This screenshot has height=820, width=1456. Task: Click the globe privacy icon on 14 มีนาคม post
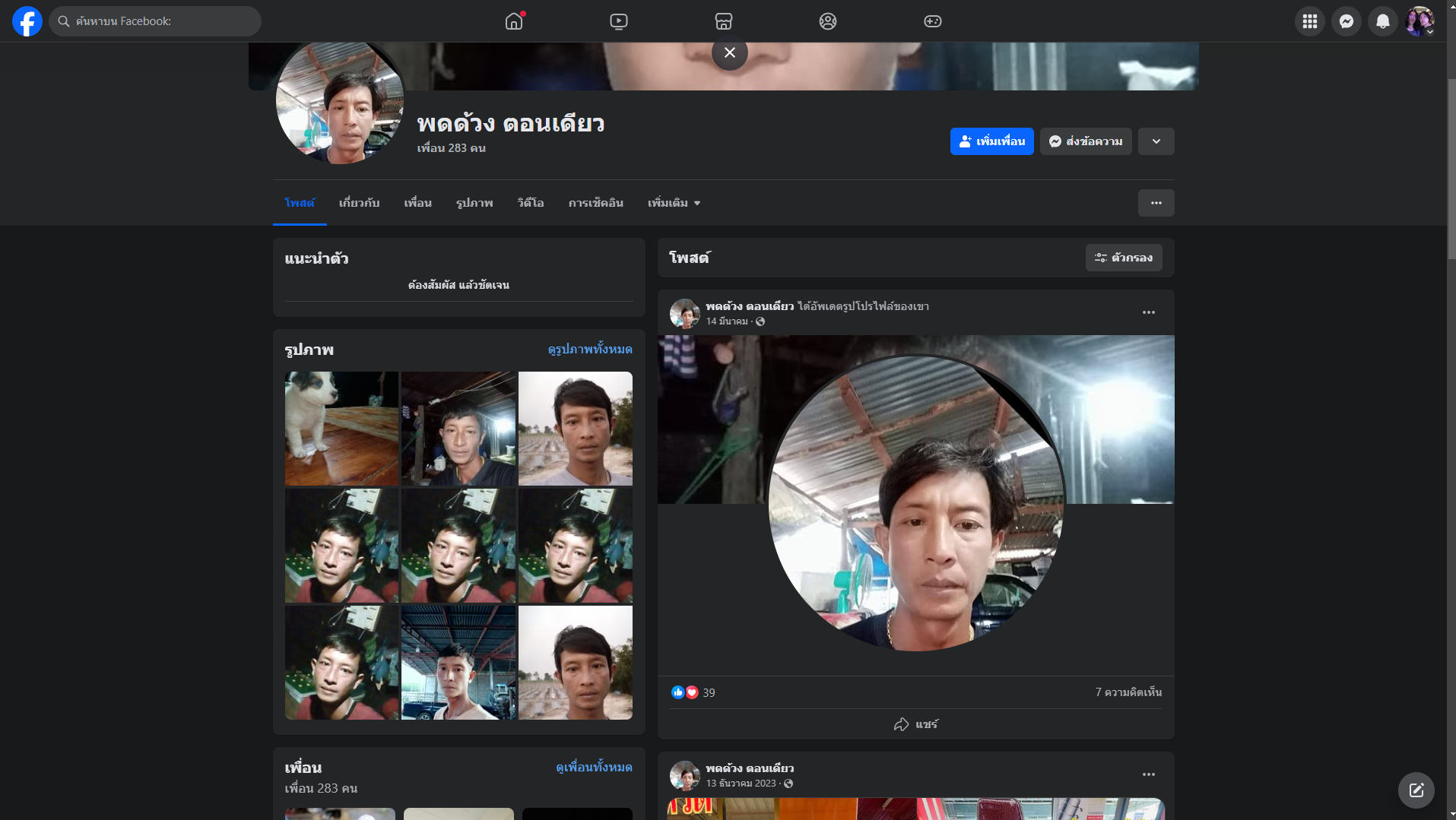point(760,321)
